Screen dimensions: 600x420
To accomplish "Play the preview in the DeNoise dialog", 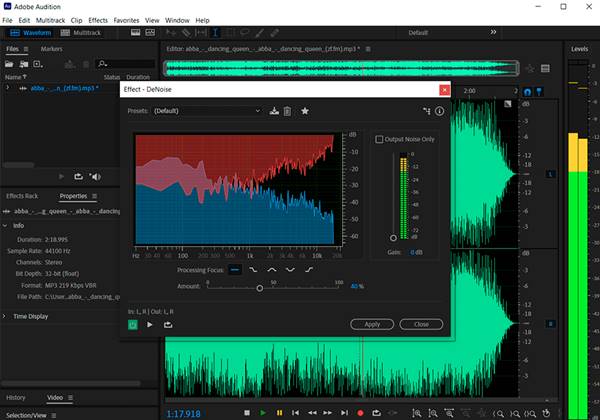I will point(150,324).
